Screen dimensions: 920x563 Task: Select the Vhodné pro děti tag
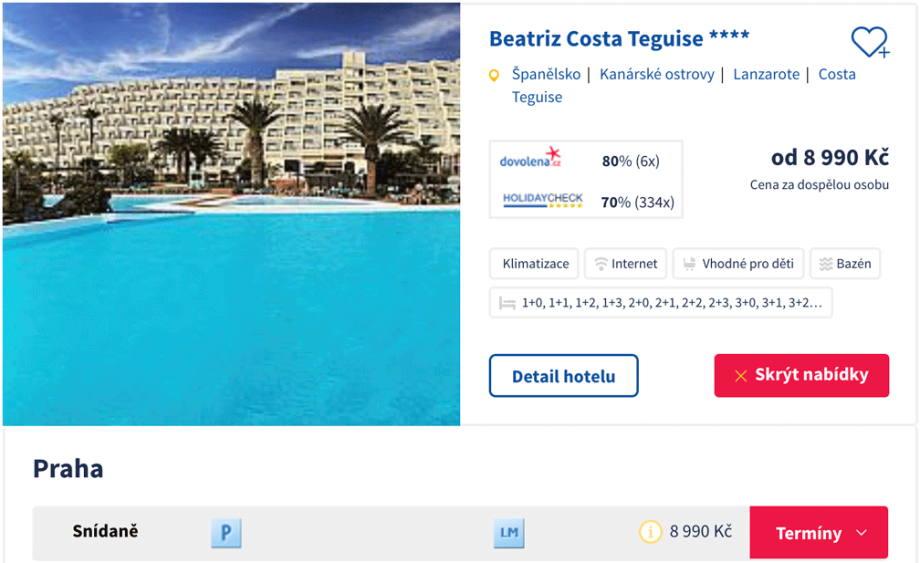coord(738,264)
